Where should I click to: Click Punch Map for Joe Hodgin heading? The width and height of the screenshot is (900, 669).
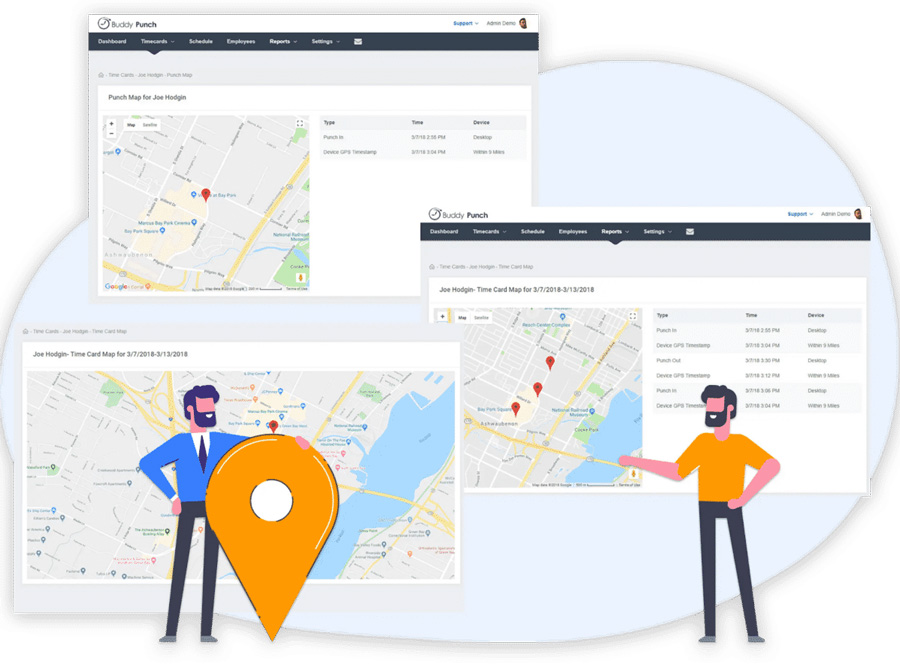(x=148, y=98)
